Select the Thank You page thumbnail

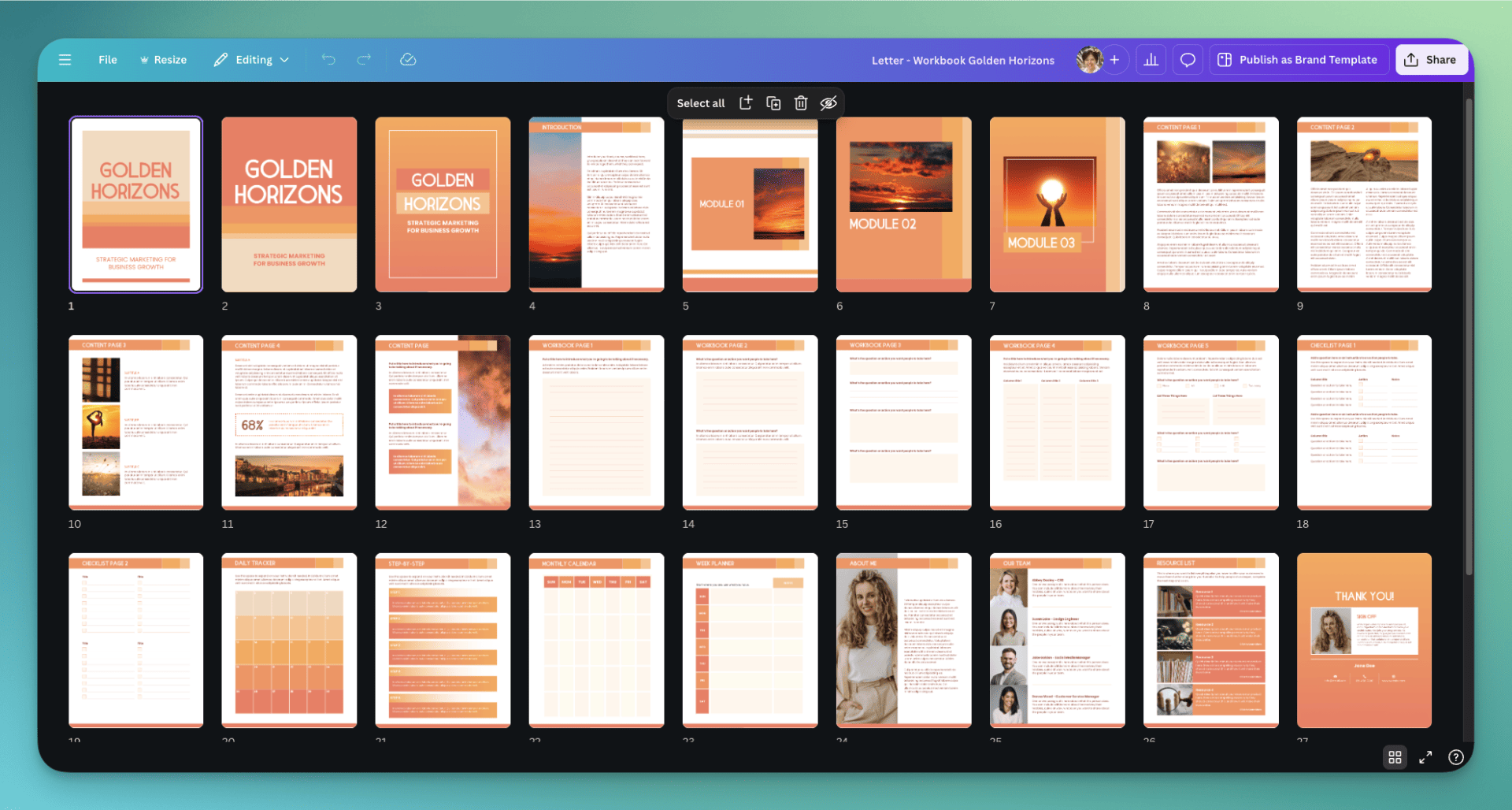1364,641
